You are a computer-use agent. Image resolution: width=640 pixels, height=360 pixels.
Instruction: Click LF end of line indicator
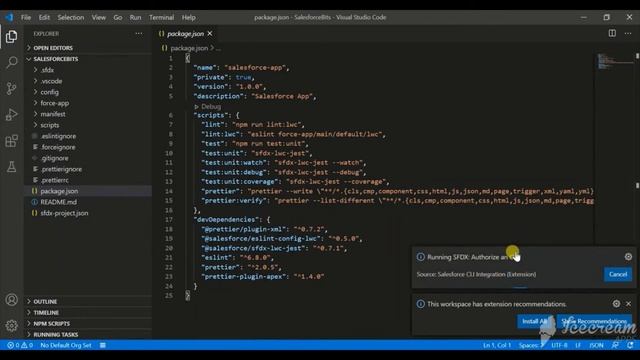[x=578, y=345]
